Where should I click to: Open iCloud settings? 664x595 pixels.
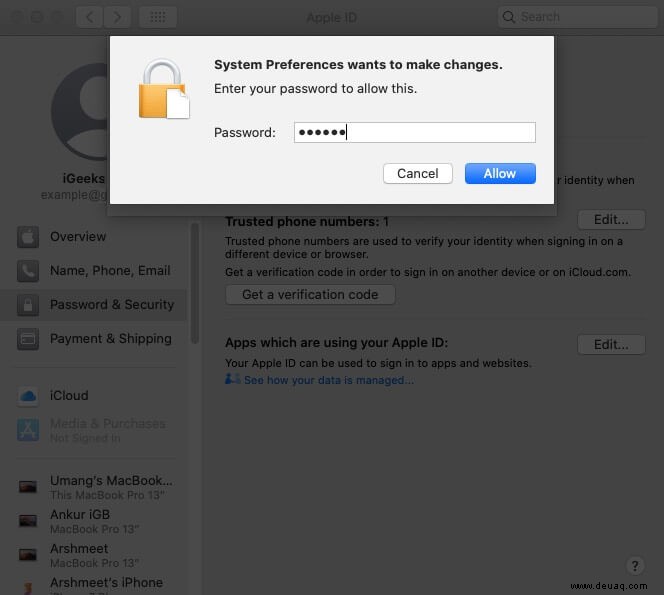[x=93, y=396]
